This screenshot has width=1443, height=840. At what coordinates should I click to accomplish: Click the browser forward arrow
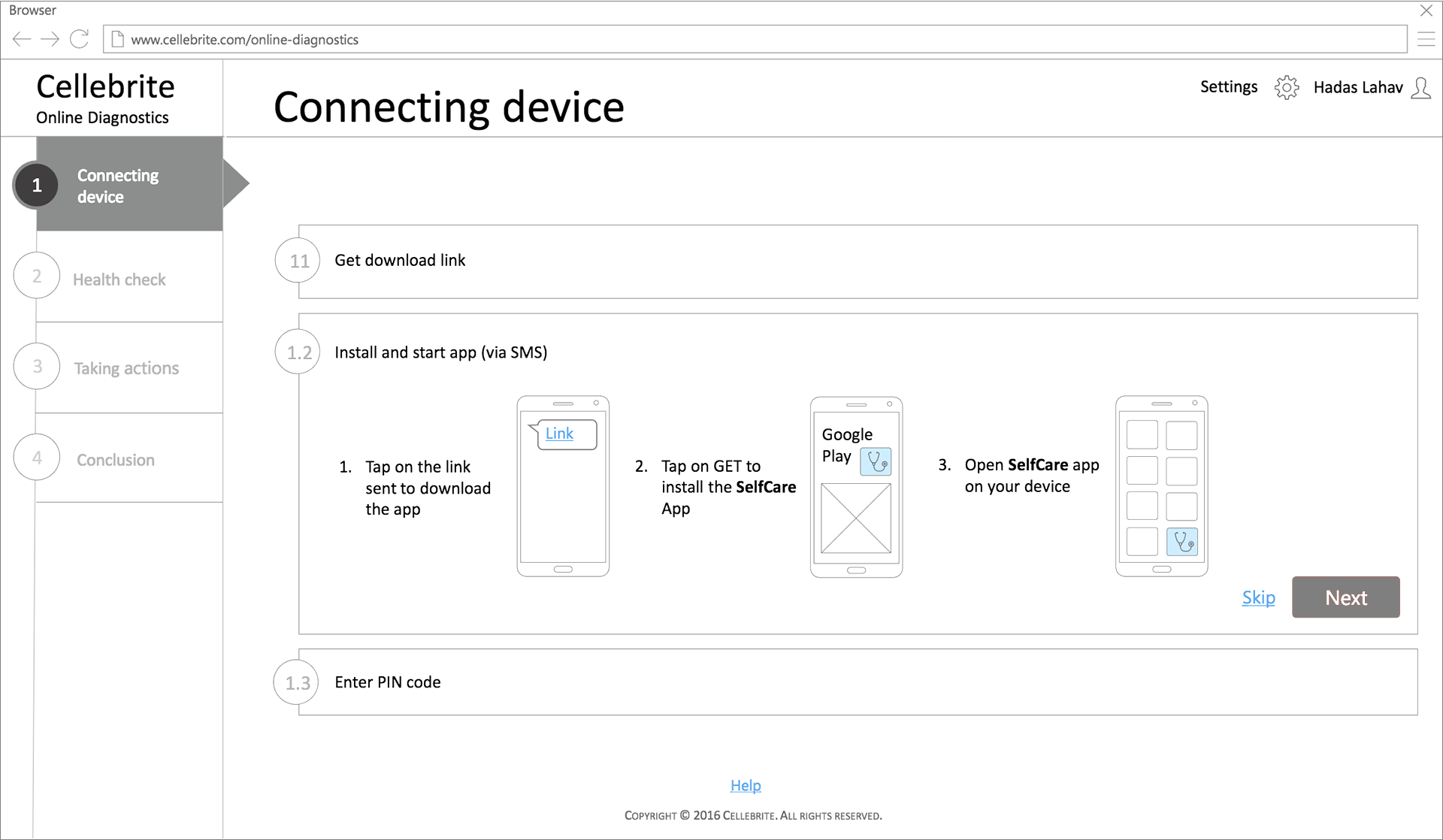click(x=50, y=39)
